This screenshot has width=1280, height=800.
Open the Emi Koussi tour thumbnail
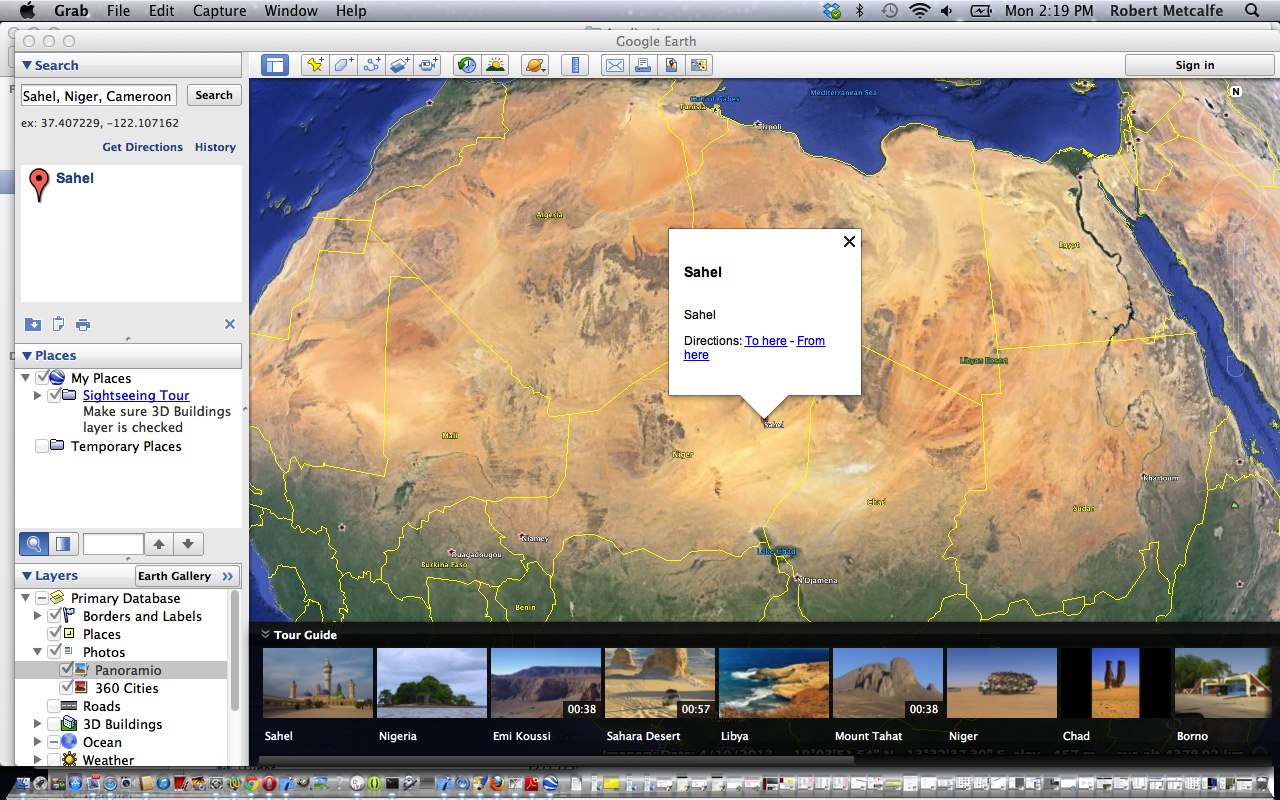coord(546,684)
